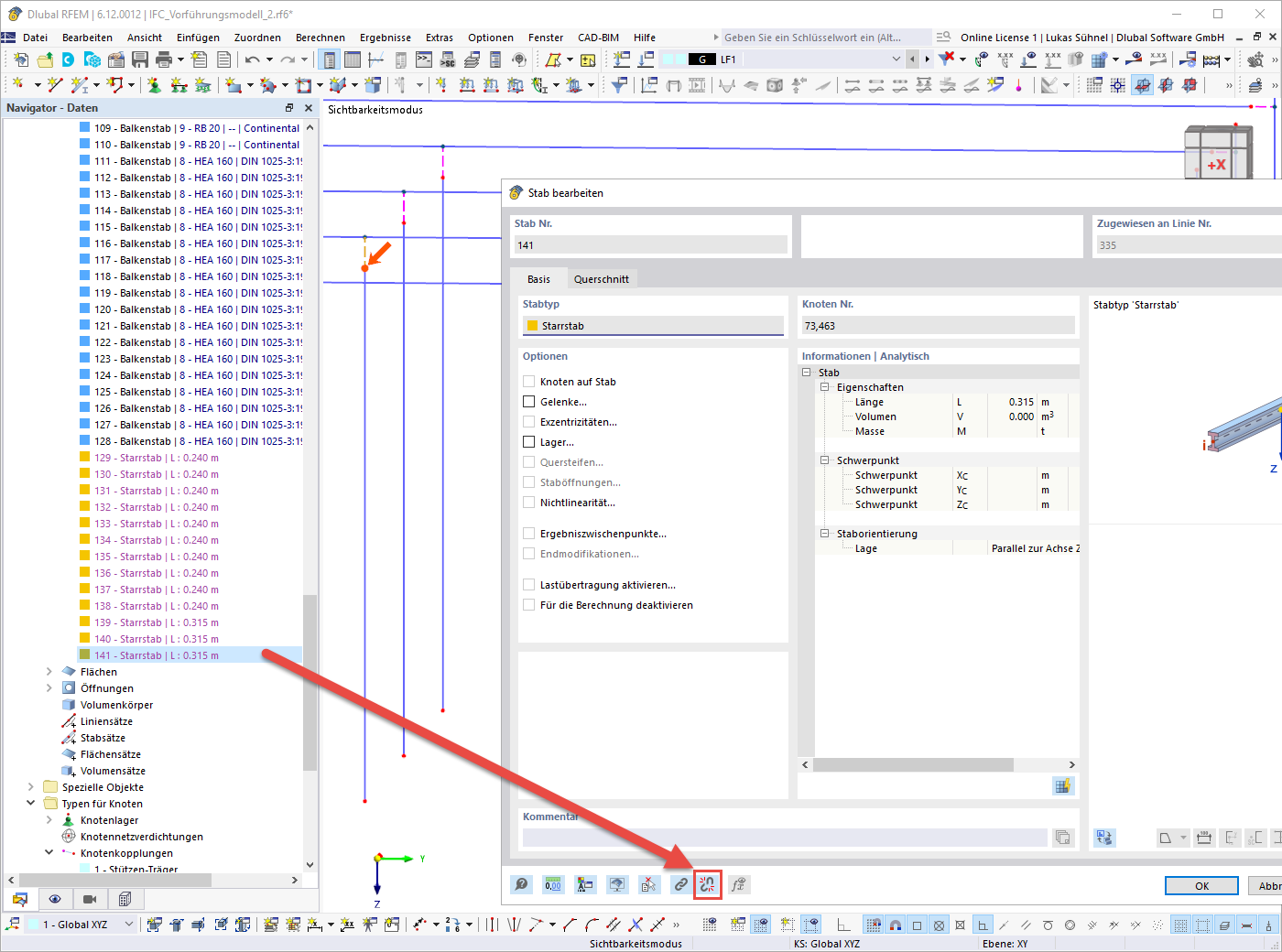Open the Navigator Data tab icon
The width and height of the screenshot is (1282, 952).
click(20, 899)
